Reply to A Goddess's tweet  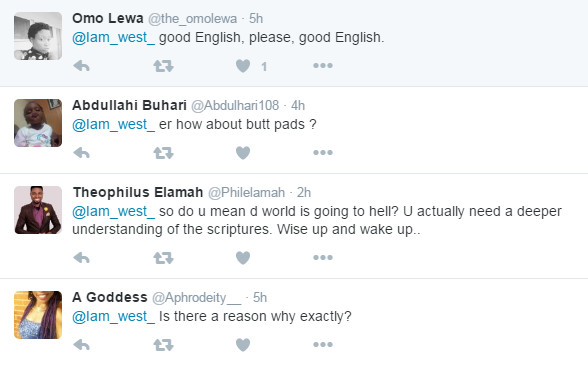point(81,345)
